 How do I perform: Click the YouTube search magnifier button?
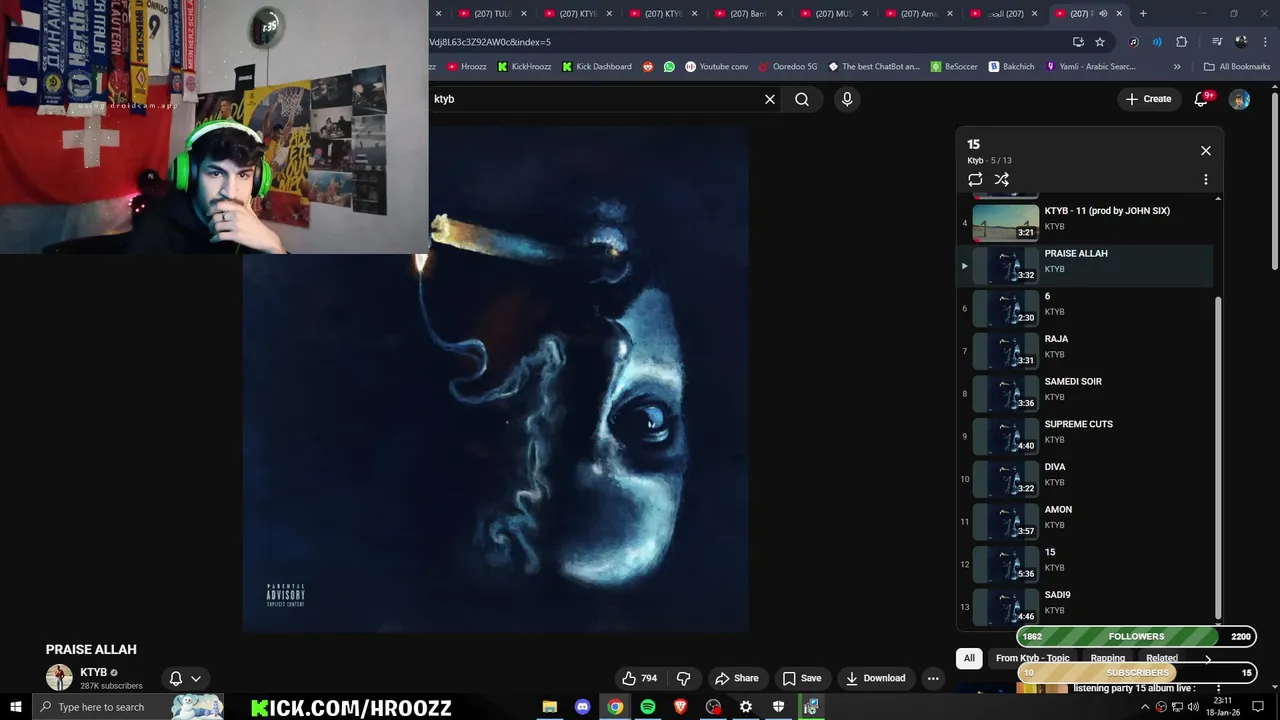coord(802,99)
